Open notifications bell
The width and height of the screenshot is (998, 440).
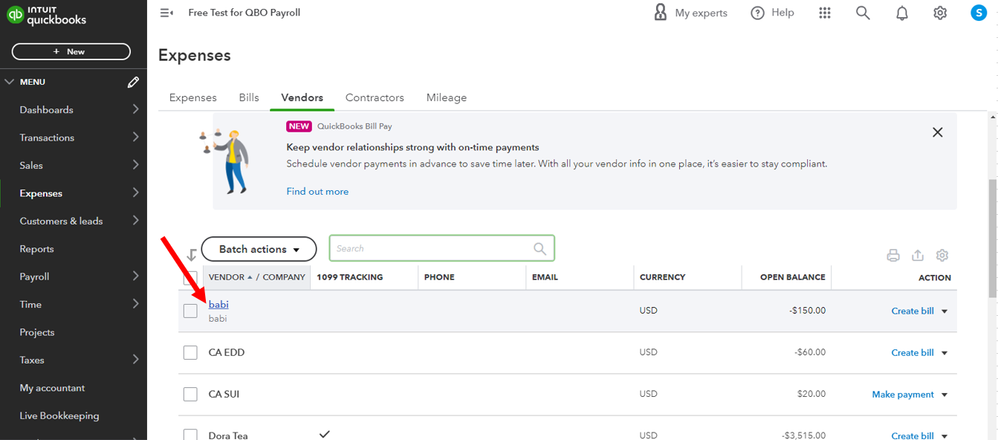(x=902, y=13)
